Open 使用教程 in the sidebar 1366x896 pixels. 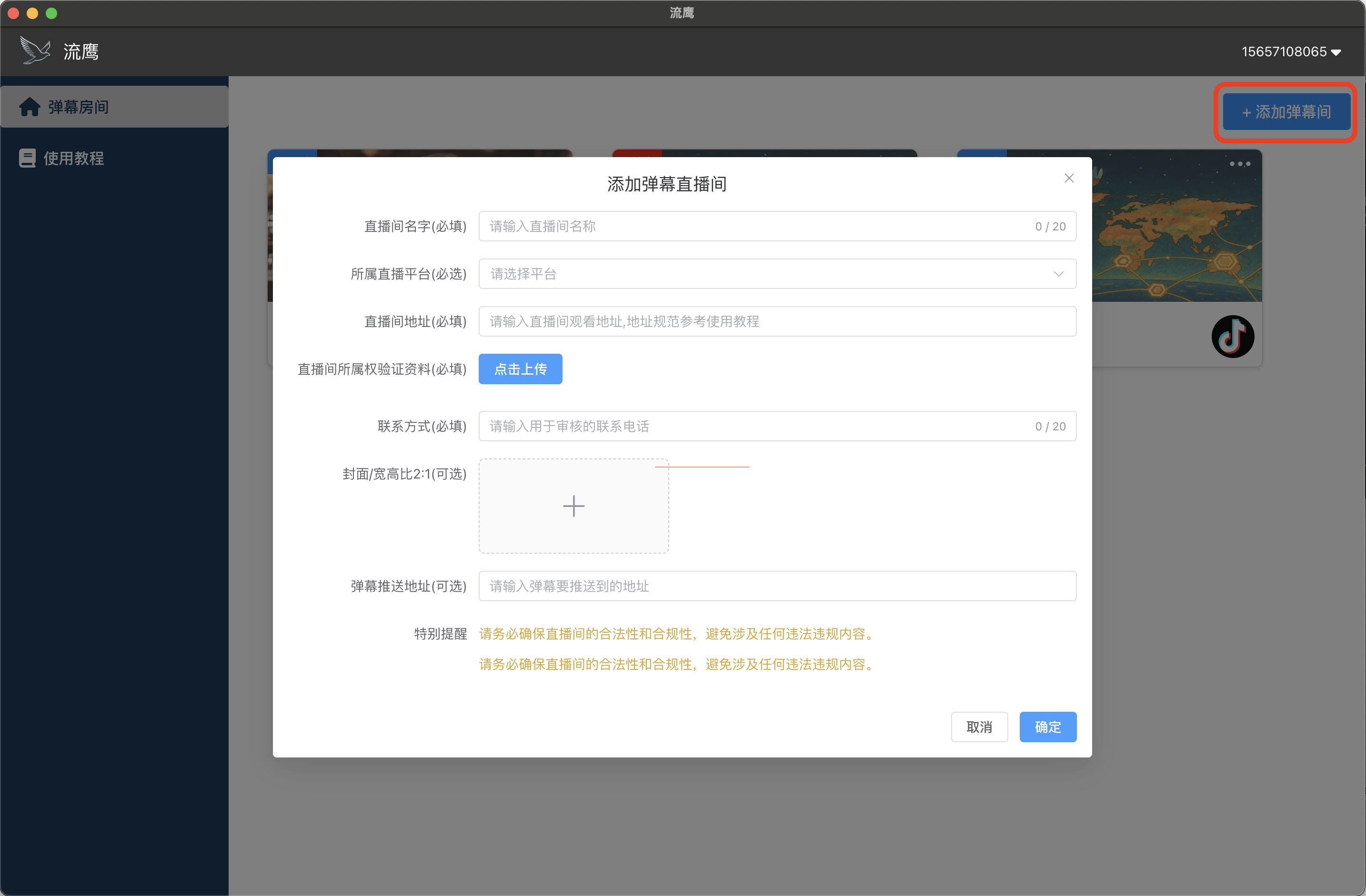coord(73,158)
